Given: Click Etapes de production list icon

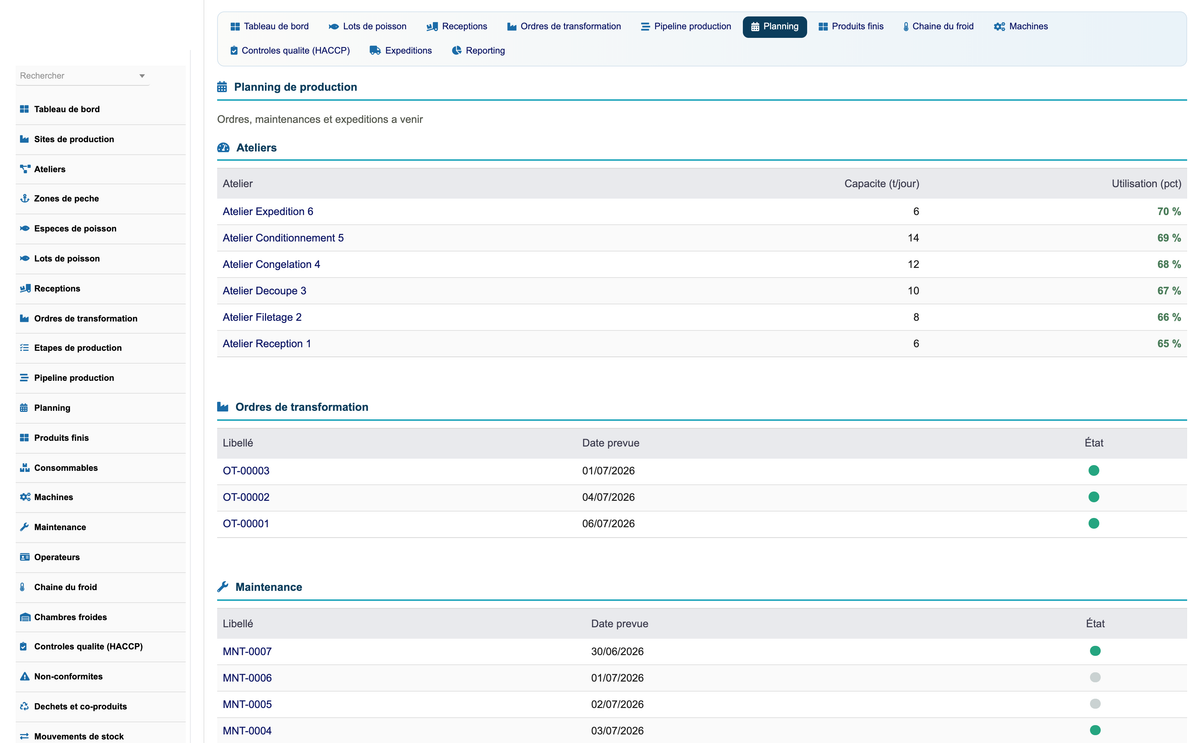Looking at the screenshot, I should pyautogui.click(x=25, y=348).
